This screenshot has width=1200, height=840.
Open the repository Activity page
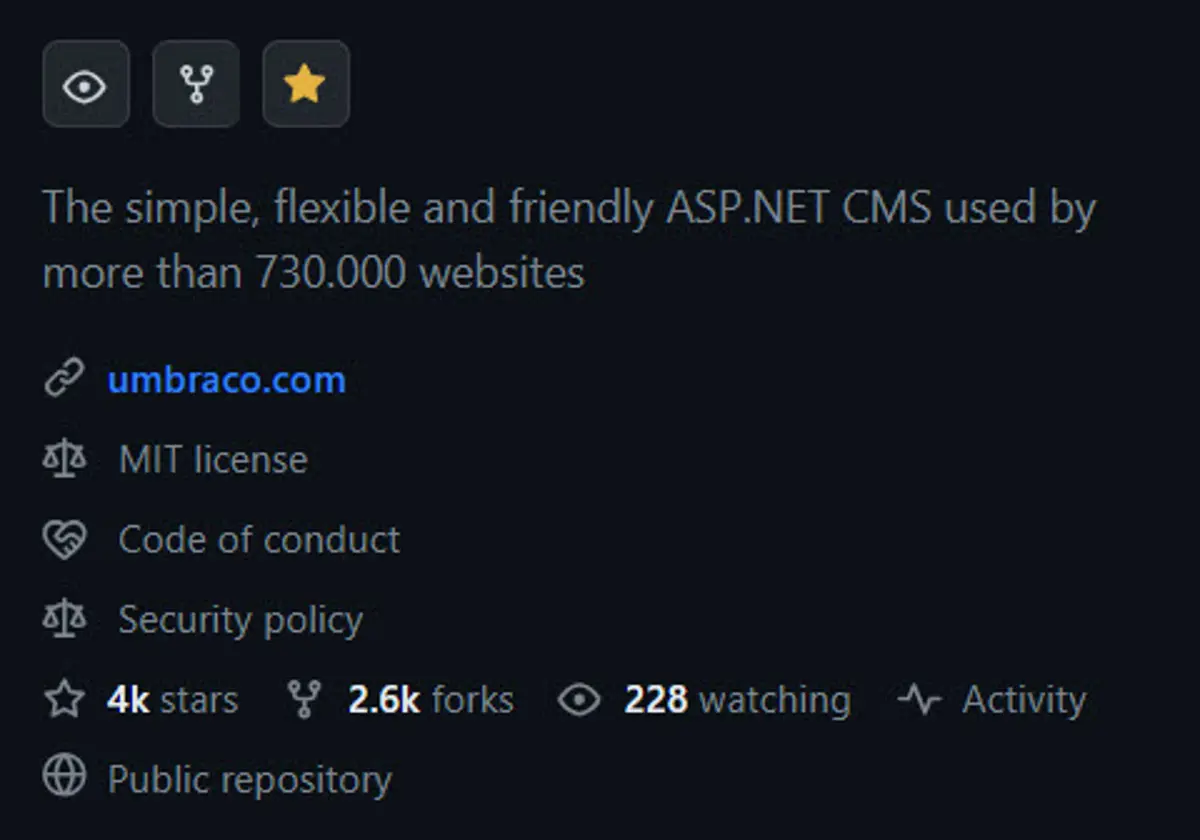pos(1023,700)
